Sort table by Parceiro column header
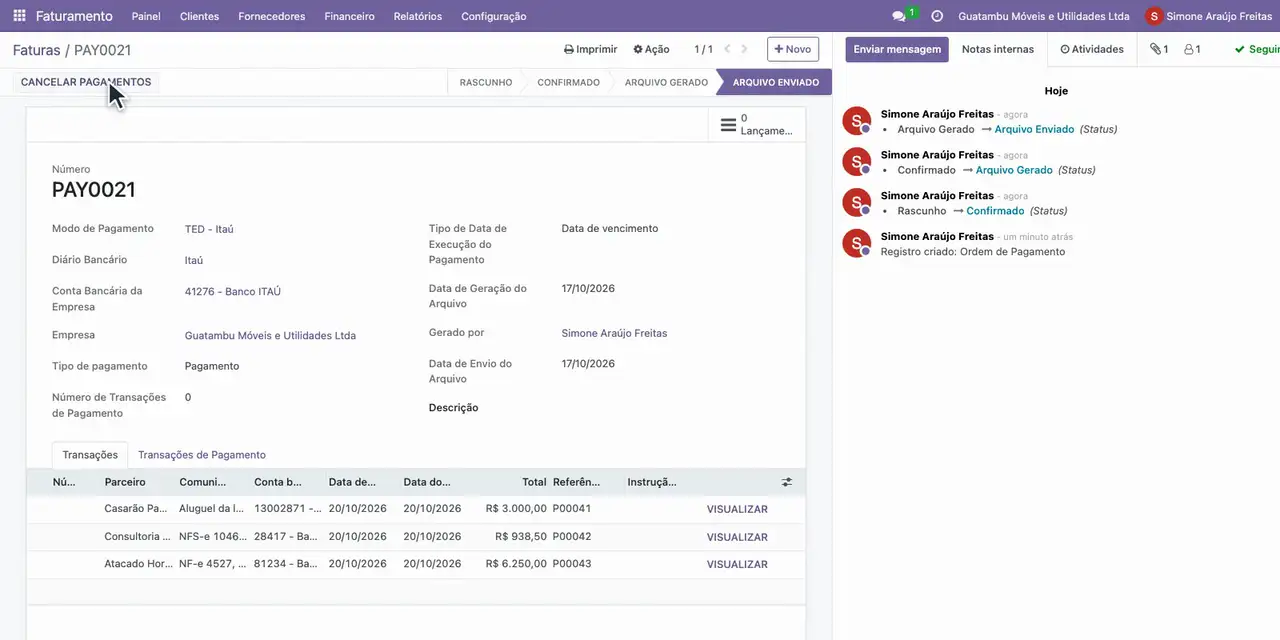1280x640 pixels. pyautogui.click(x=138, y=482)
